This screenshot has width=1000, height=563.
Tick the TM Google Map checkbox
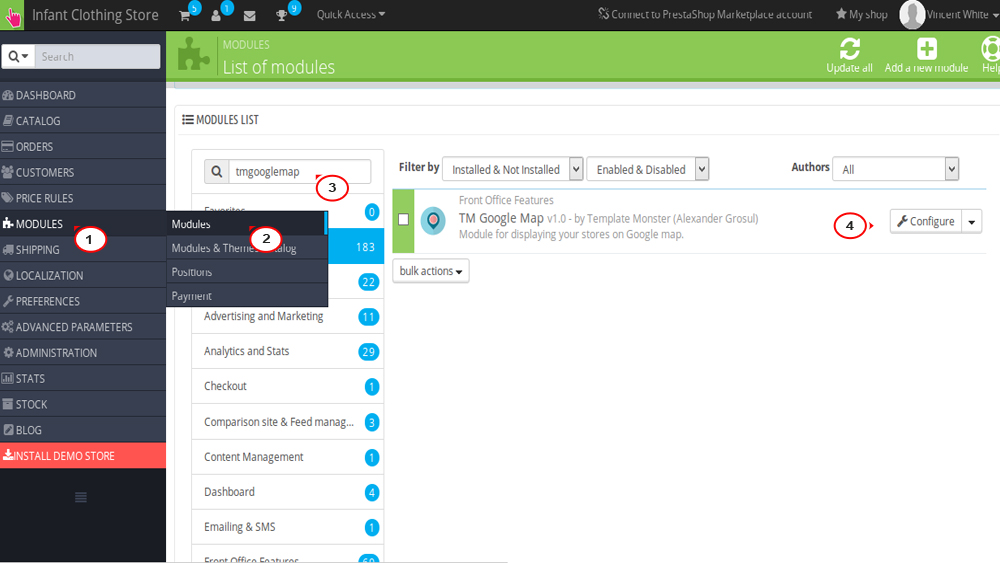(403, 219)
